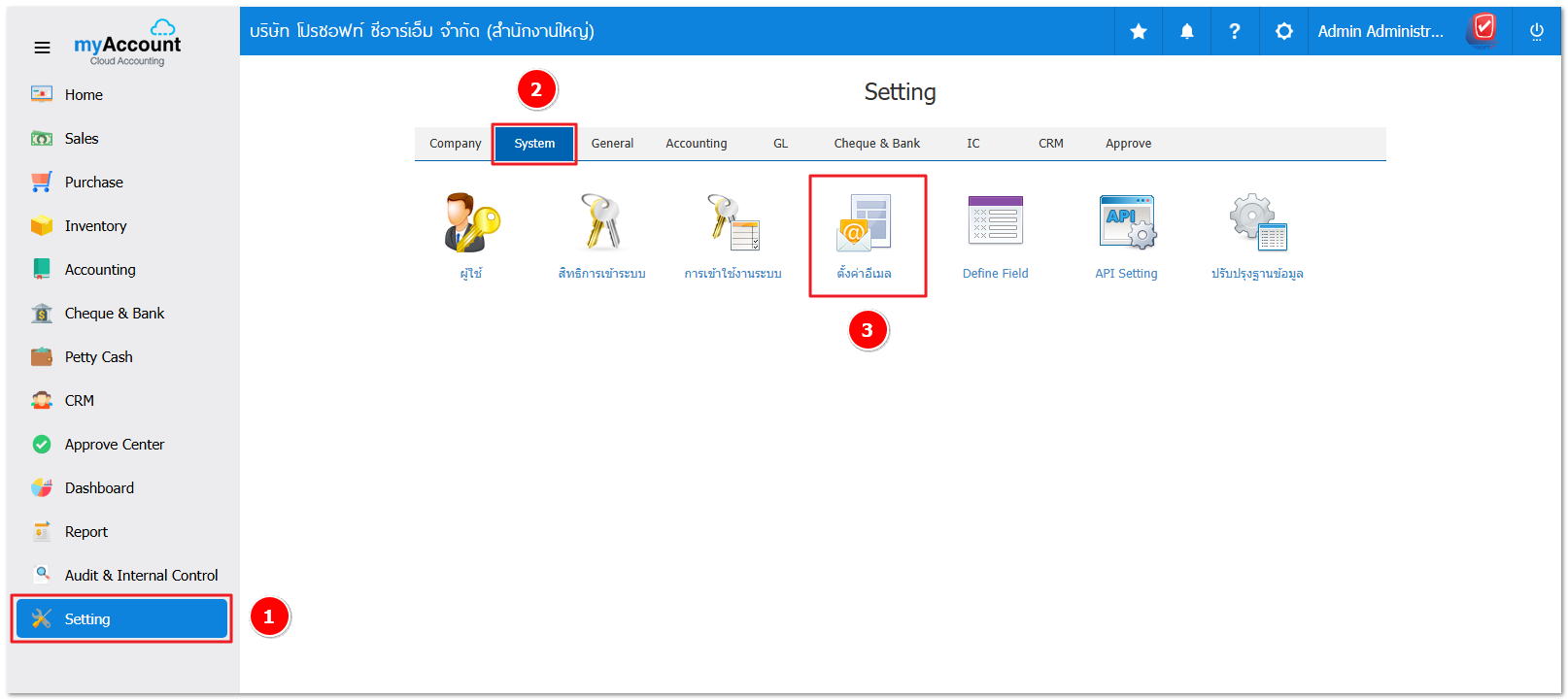Screen dimensions: 1568x700
Task: Click the myAccount Cloud Accounting logo
Action: [x=127, y=44]
